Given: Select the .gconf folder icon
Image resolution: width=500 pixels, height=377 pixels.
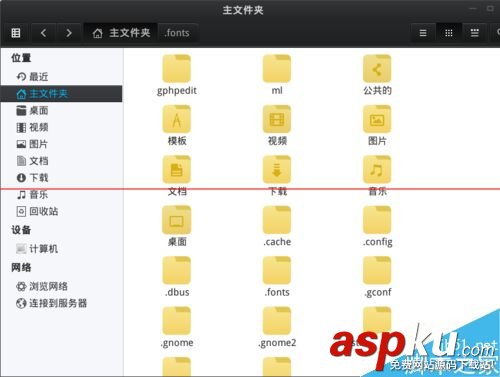Looking at the screenshot, I should coord(377,270).
